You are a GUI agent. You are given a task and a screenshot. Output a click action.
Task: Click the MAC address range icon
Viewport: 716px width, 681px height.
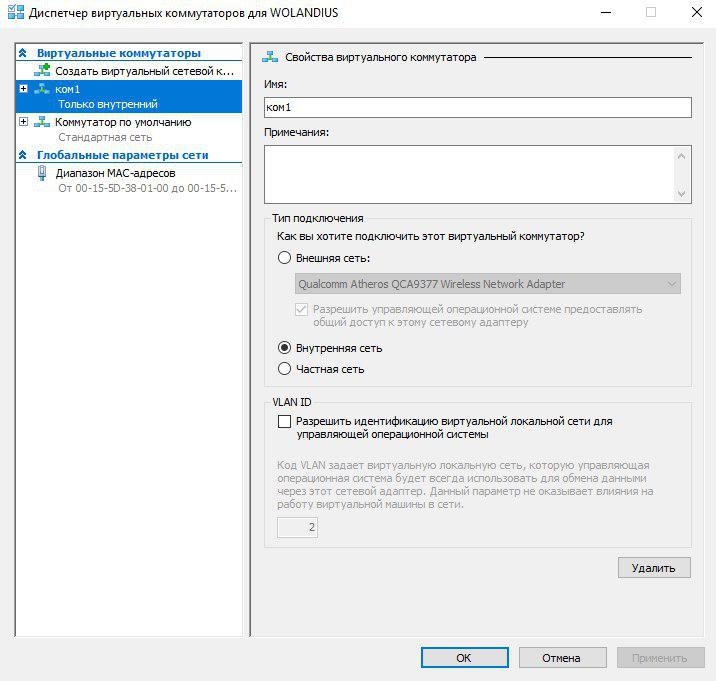42,173
